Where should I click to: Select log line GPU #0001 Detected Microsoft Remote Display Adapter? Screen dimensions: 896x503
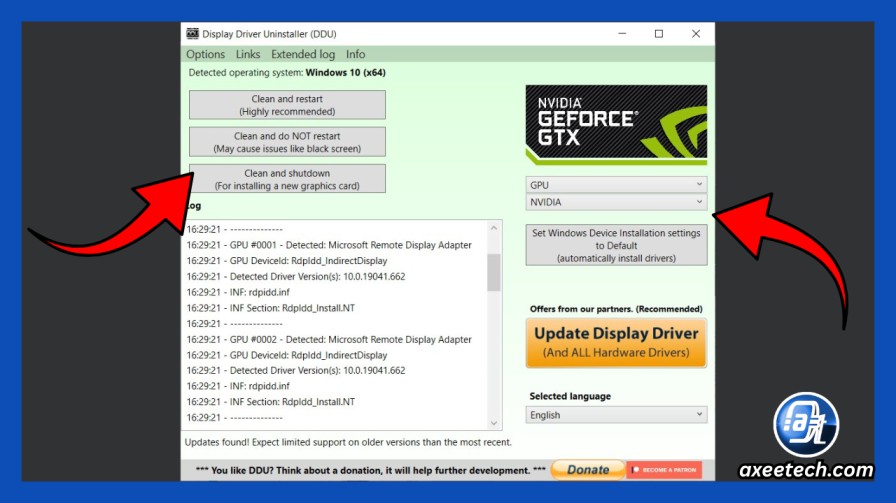coord(329,245)
